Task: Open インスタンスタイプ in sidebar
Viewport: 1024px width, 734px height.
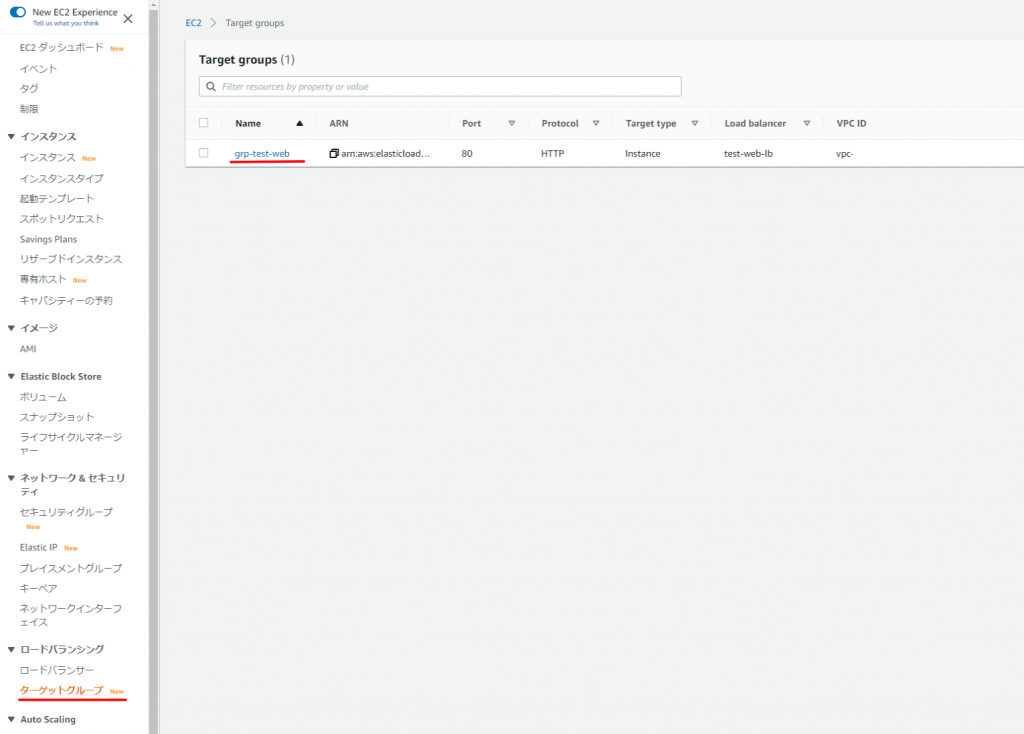Action: tap(61, 178)
